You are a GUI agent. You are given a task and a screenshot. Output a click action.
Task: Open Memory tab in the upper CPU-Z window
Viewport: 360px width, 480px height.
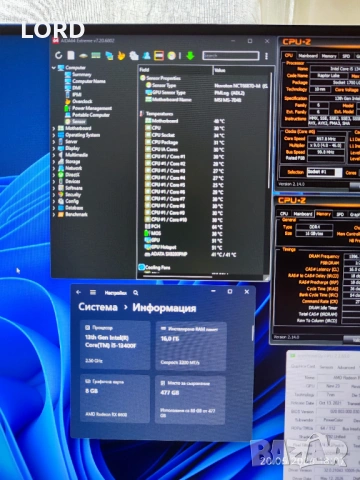(x=329, y=56)
